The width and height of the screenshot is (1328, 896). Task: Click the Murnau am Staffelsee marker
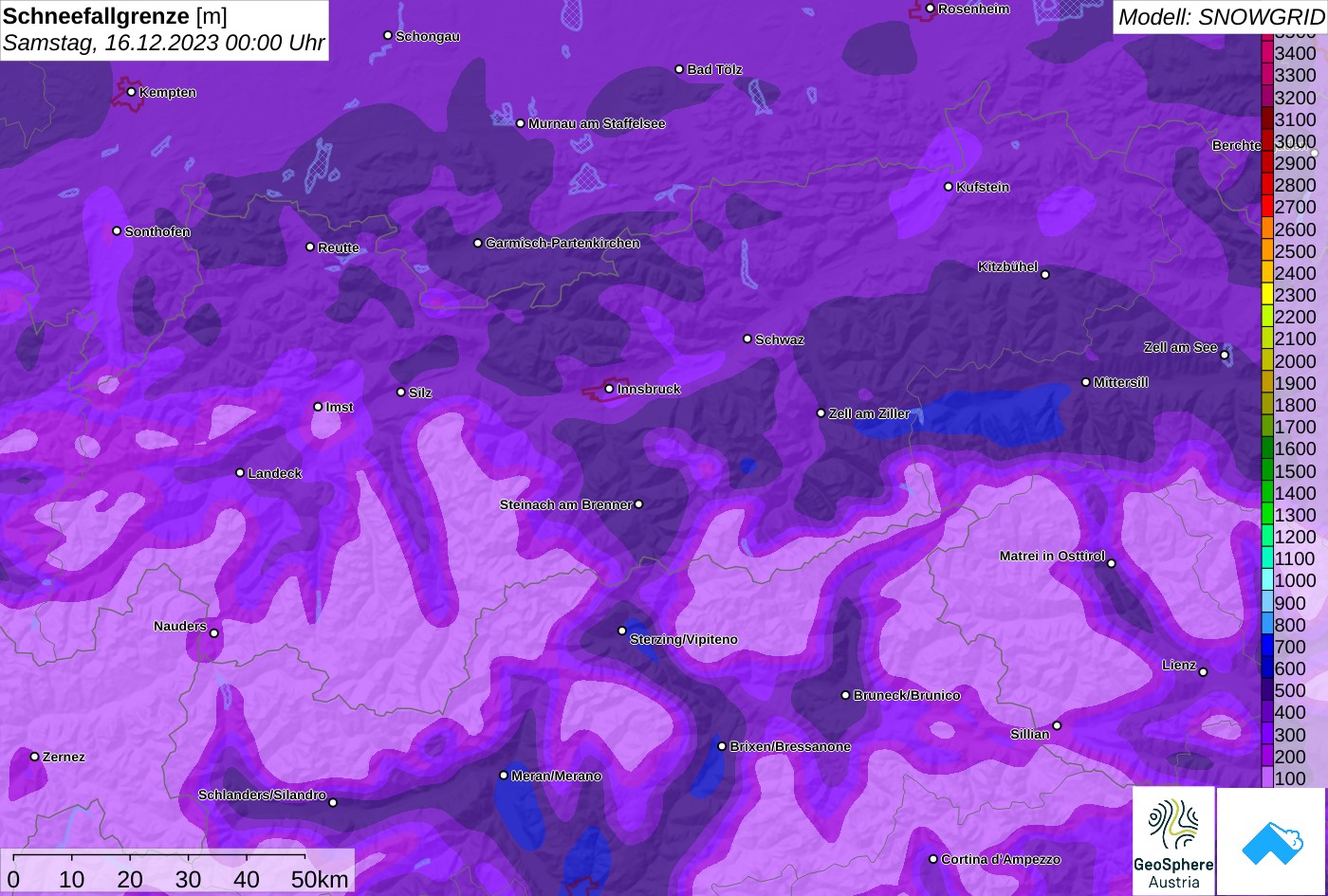coord(520,123)
